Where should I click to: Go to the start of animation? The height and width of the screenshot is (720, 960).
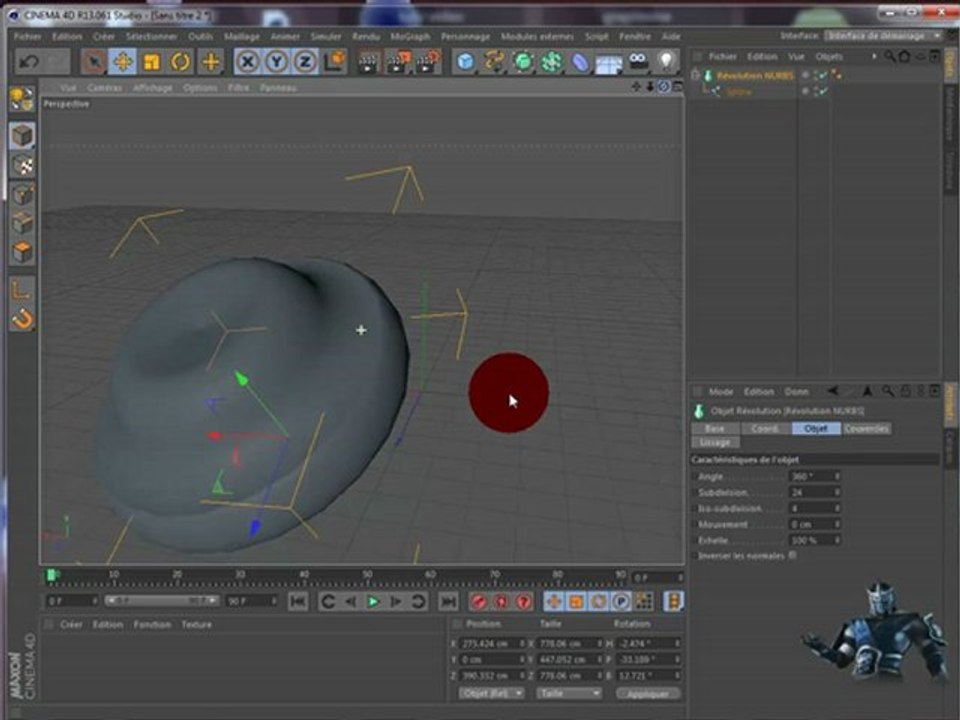tap(298, 602)
